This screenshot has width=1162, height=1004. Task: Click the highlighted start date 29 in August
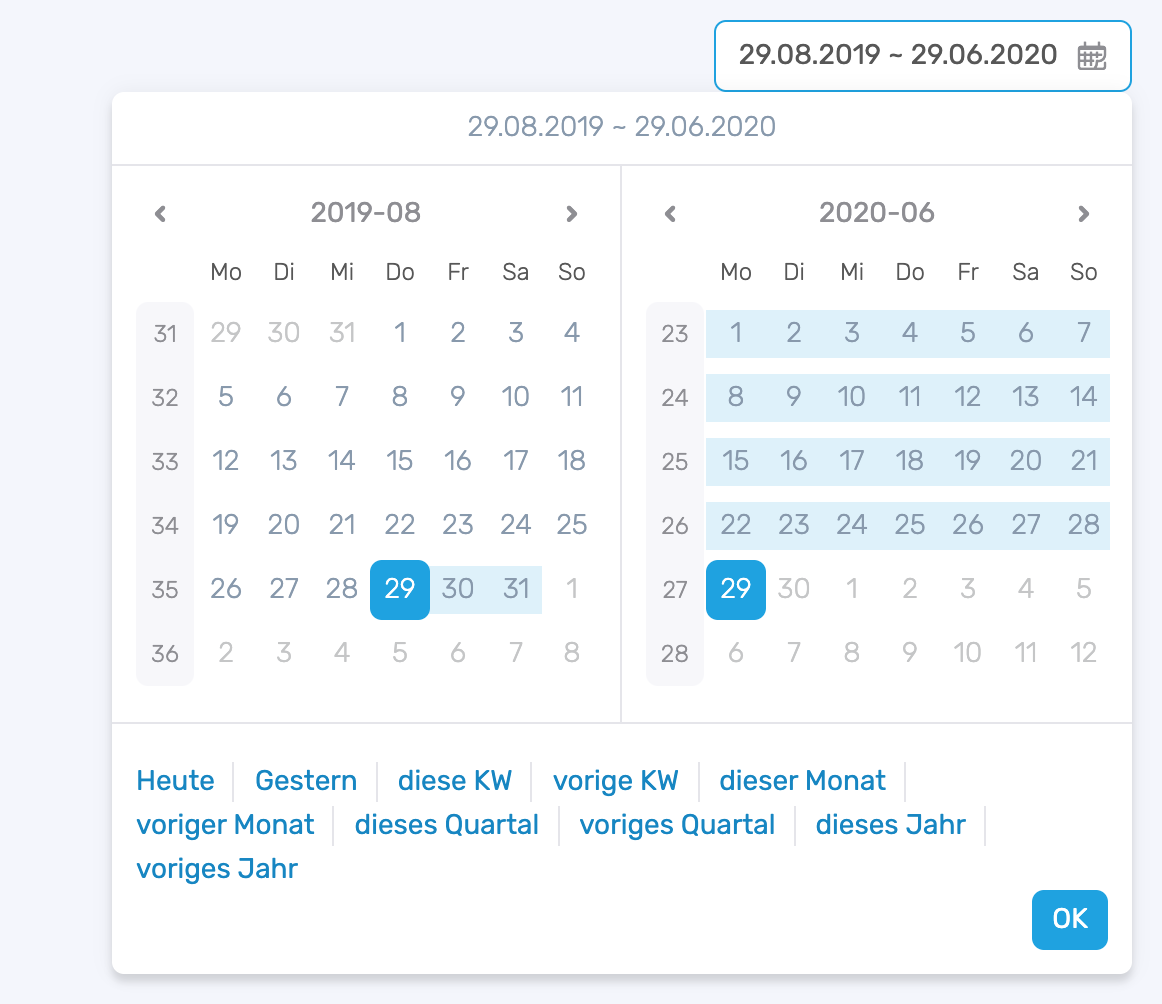[399, 590]
